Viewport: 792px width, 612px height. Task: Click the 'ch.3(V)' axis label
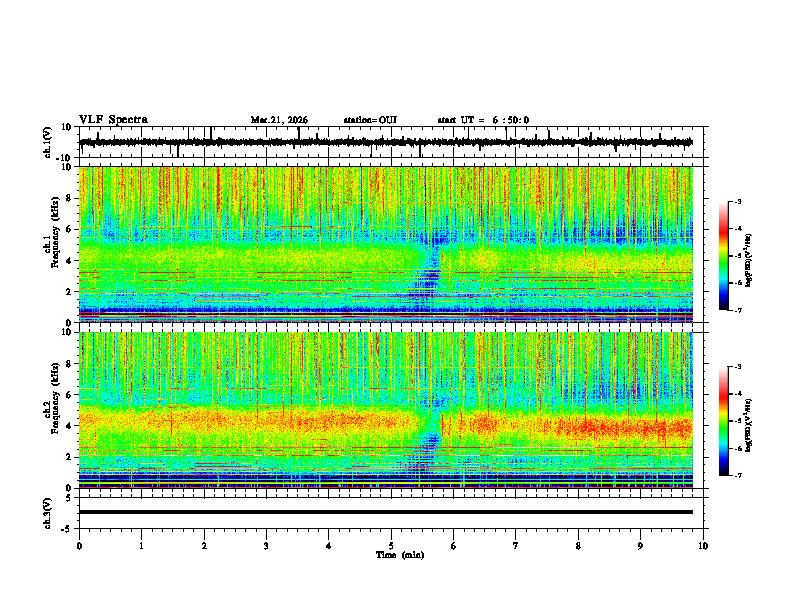pyautogui.click(x=48, y=513)
